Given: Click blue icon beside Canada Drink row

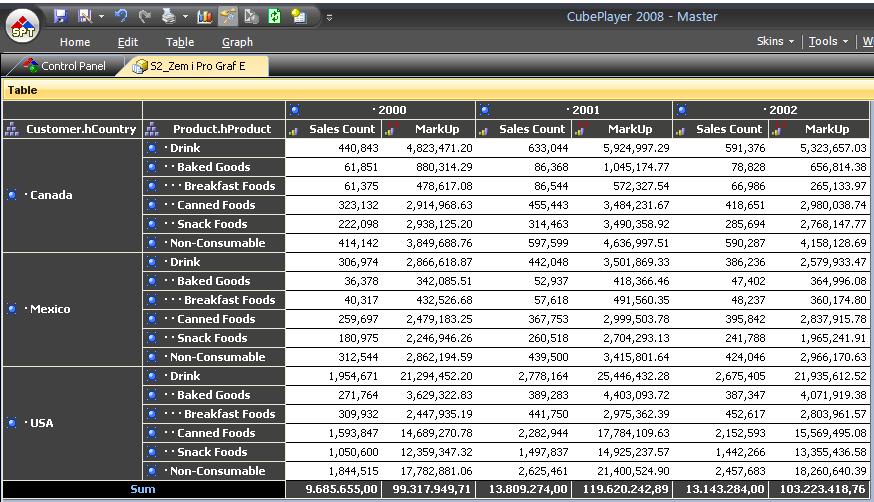Looking at the screenshot, I should (x=152, y=148).
